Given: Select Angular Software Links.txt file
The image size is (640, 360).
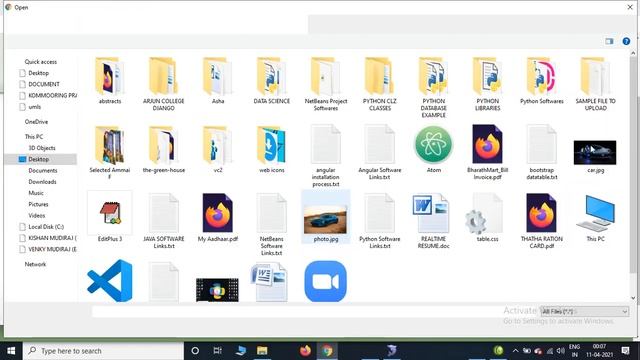Looking at the screenshot, I should pos(380,153).
